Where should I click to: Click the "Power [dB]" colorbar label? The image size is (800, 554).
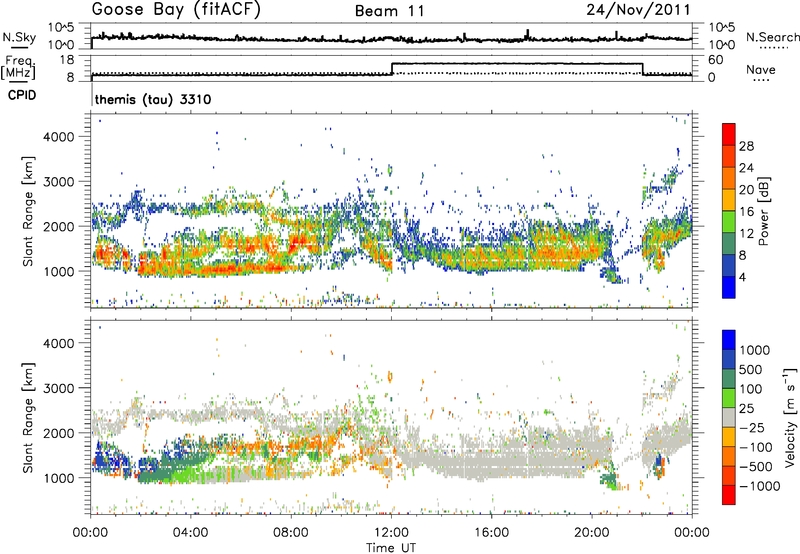pos(764,212)
